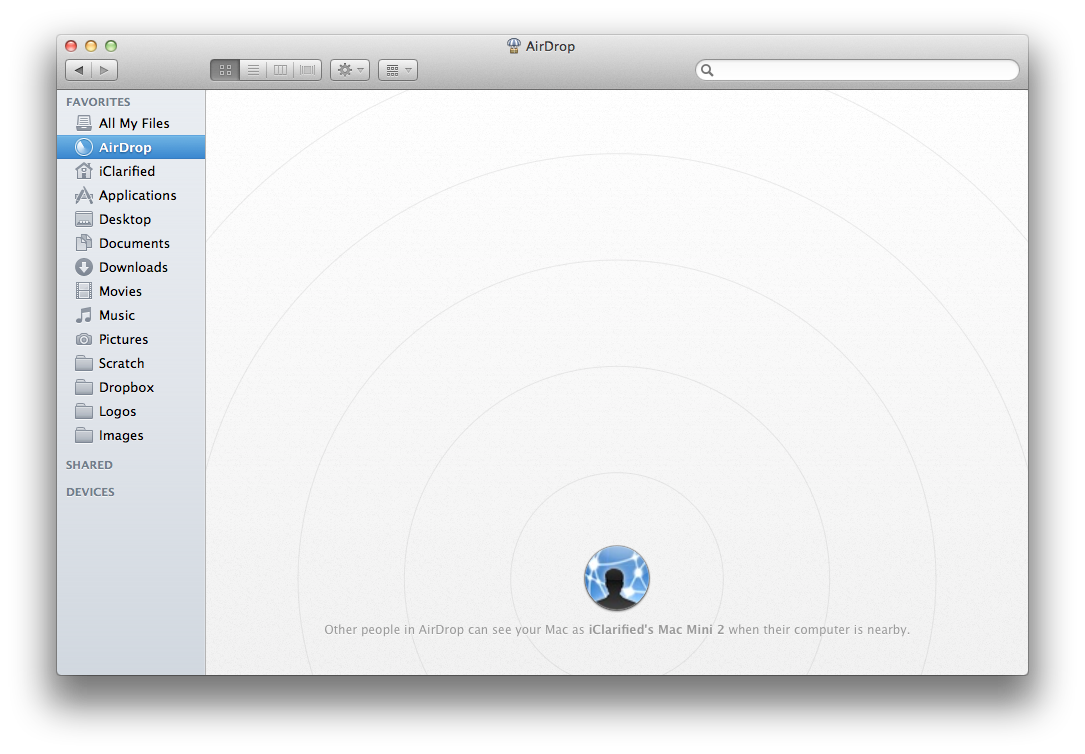The image size is (1085, 754).
Task: Open the Dropbox folder
Action: pos(131,387)
